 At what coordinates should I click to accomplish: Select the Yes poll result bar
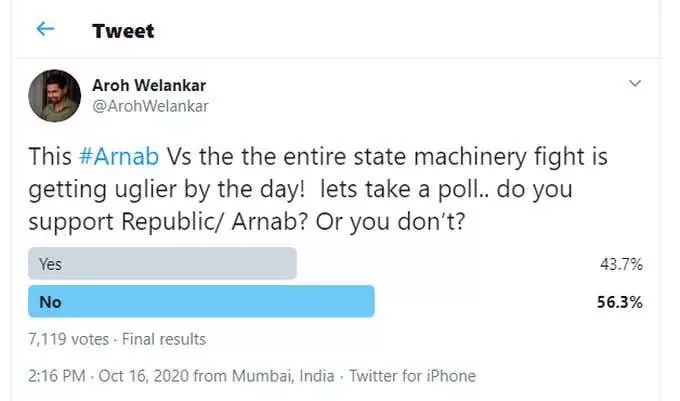pyautogui.click(x=162, y=263)
